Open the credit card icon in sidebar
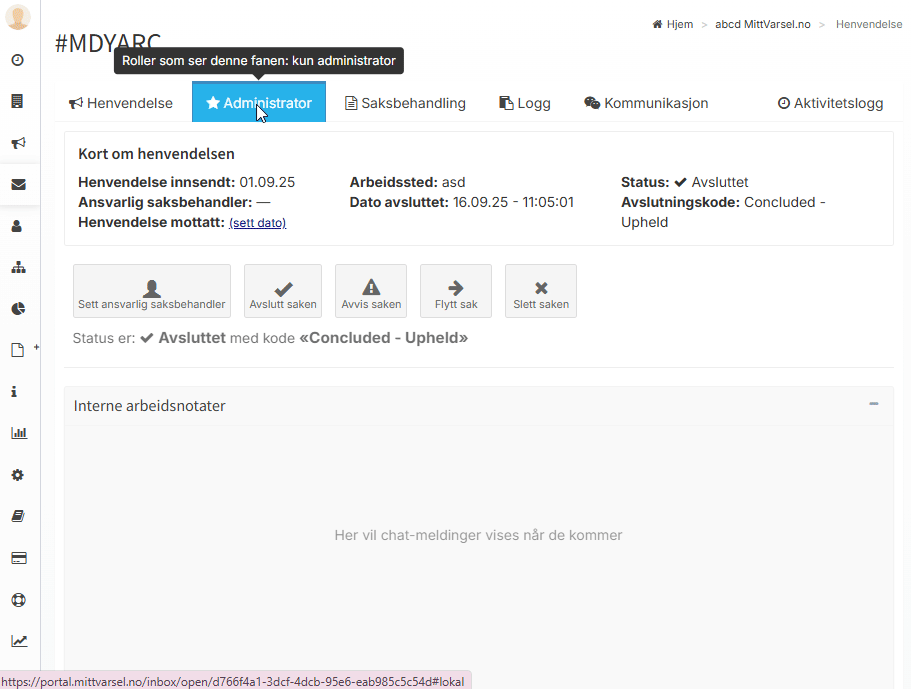 [x=18, y=558]
